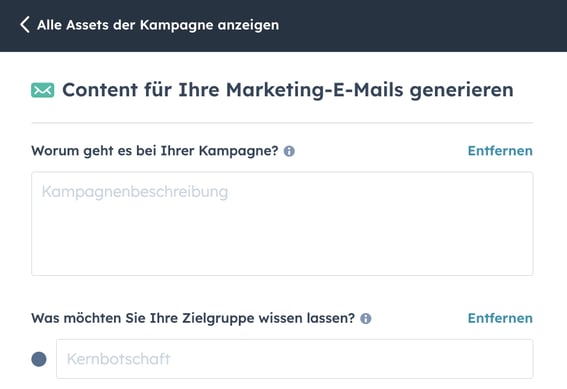Click empty lower area of campaign description box

[x=282, y=246]
